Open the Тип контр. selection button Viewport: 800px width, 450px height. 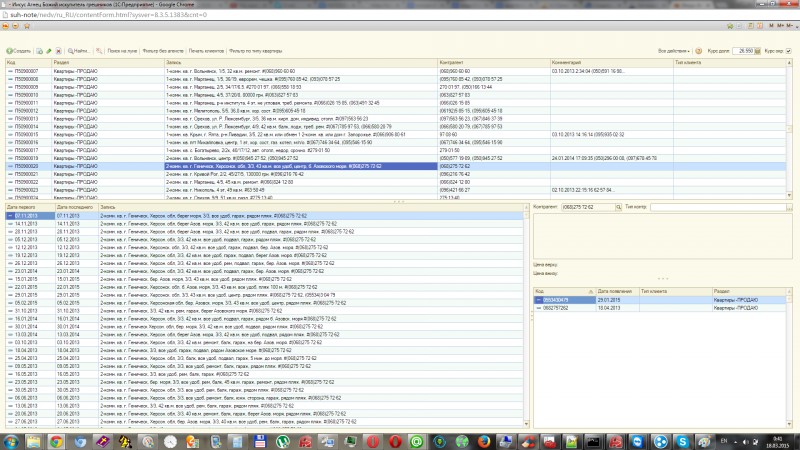[789, 207]
